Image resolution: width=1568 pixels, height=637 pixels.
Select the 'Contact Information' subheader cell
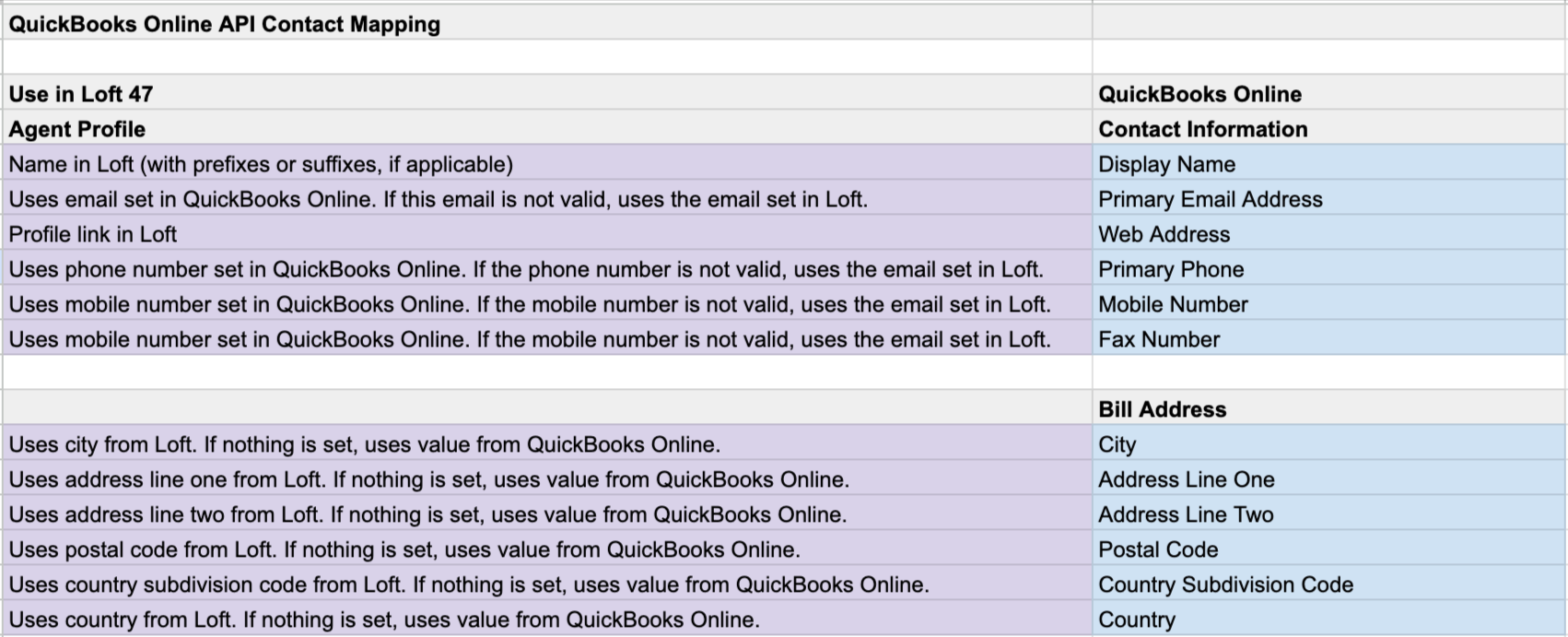coord(1329,128)
